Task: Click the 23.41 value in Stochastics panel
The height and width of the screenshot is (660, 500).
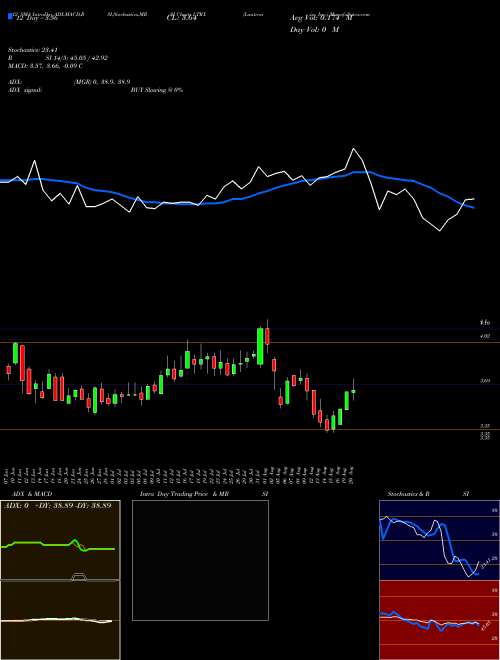Action: point(486,562)
